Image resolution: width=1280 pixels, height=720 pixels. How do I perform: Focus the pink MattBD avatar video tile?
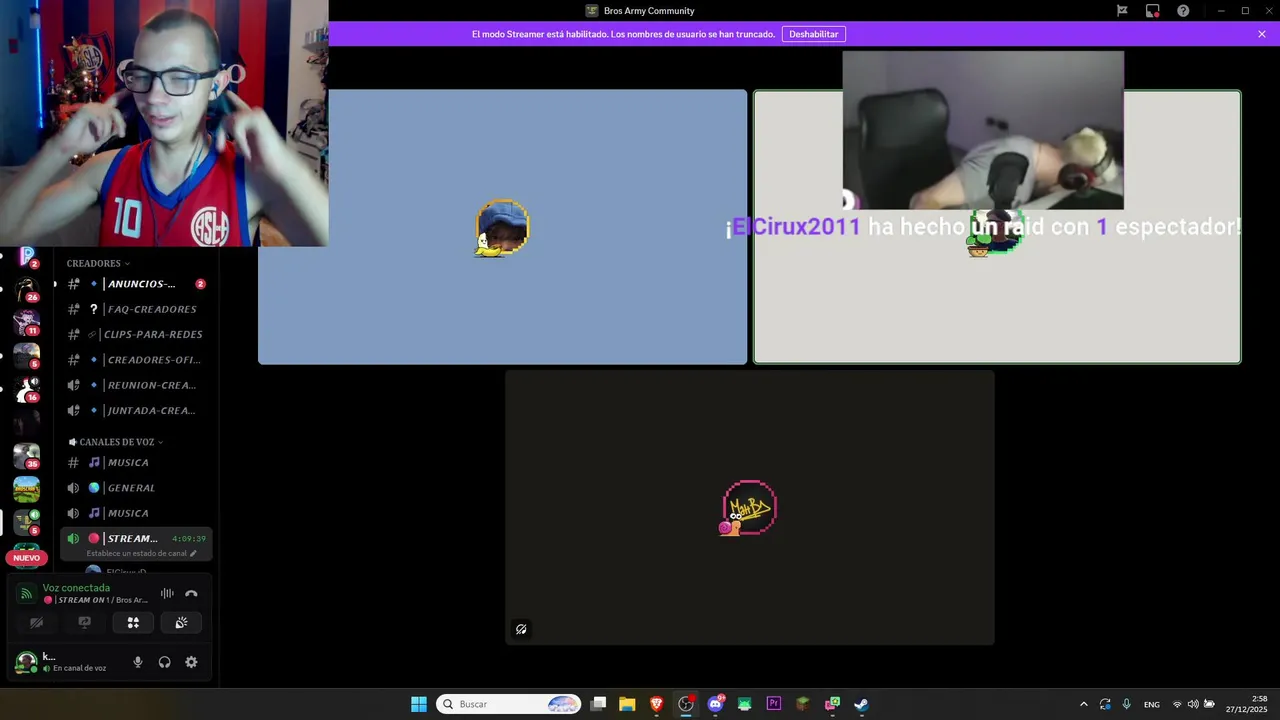(749, 508)
